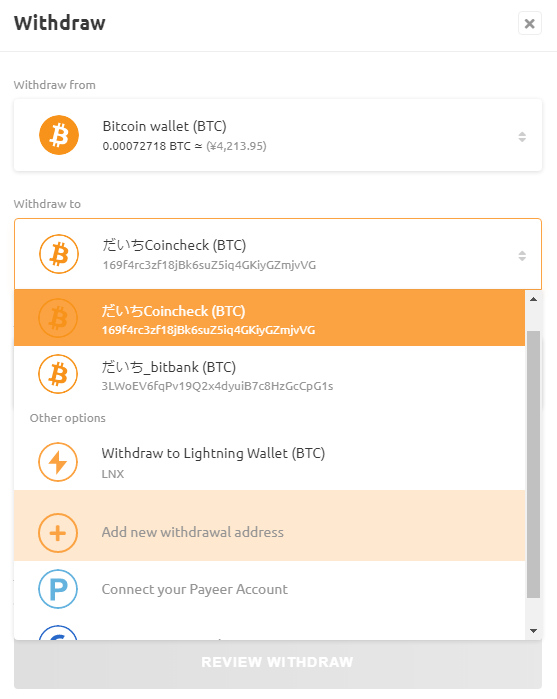
Task: Click the dropdown list scrollbar down arrow
Action: tap(533, 630)
